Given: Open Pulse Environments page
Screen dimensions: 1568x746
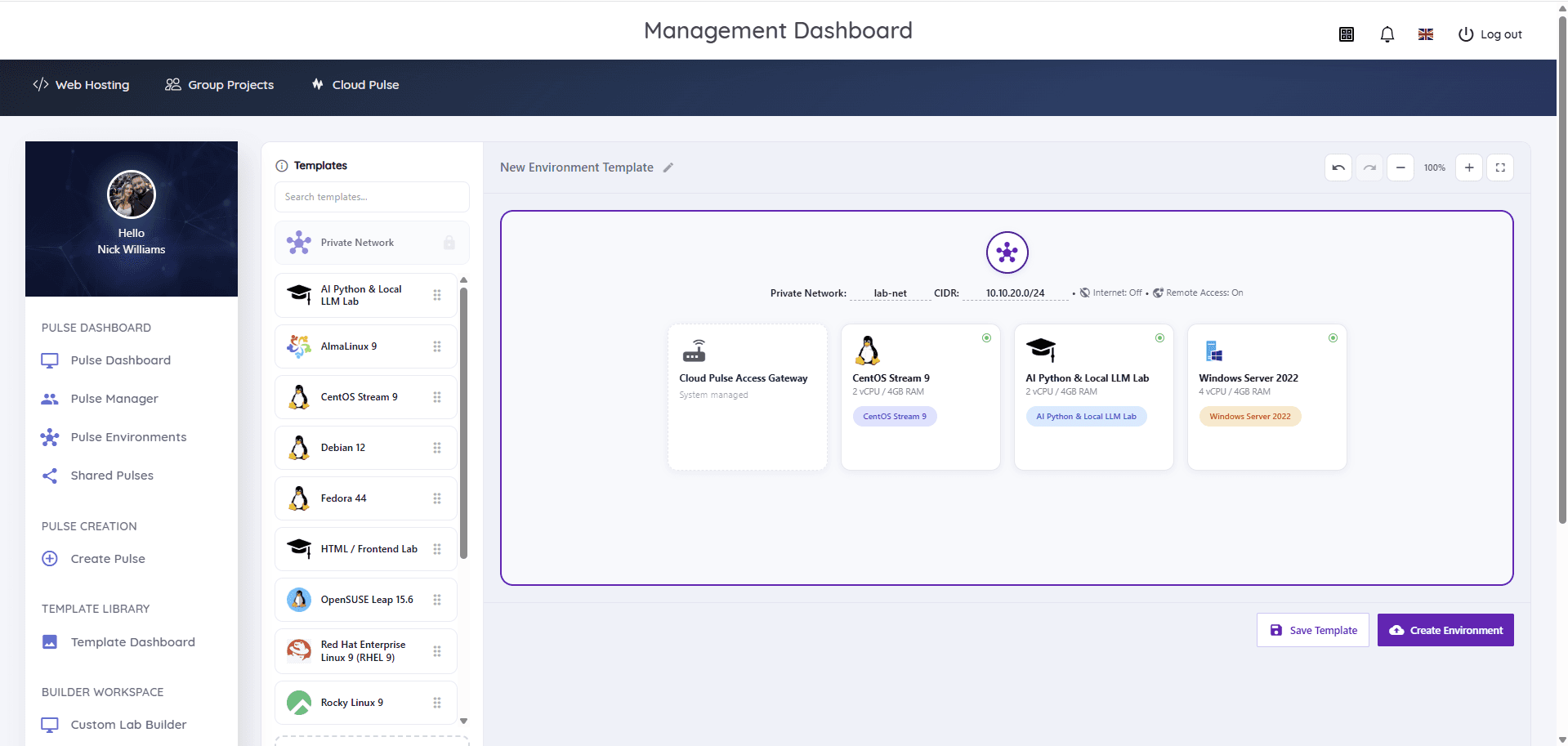Looking at the screenshot, I should (114, 437).
